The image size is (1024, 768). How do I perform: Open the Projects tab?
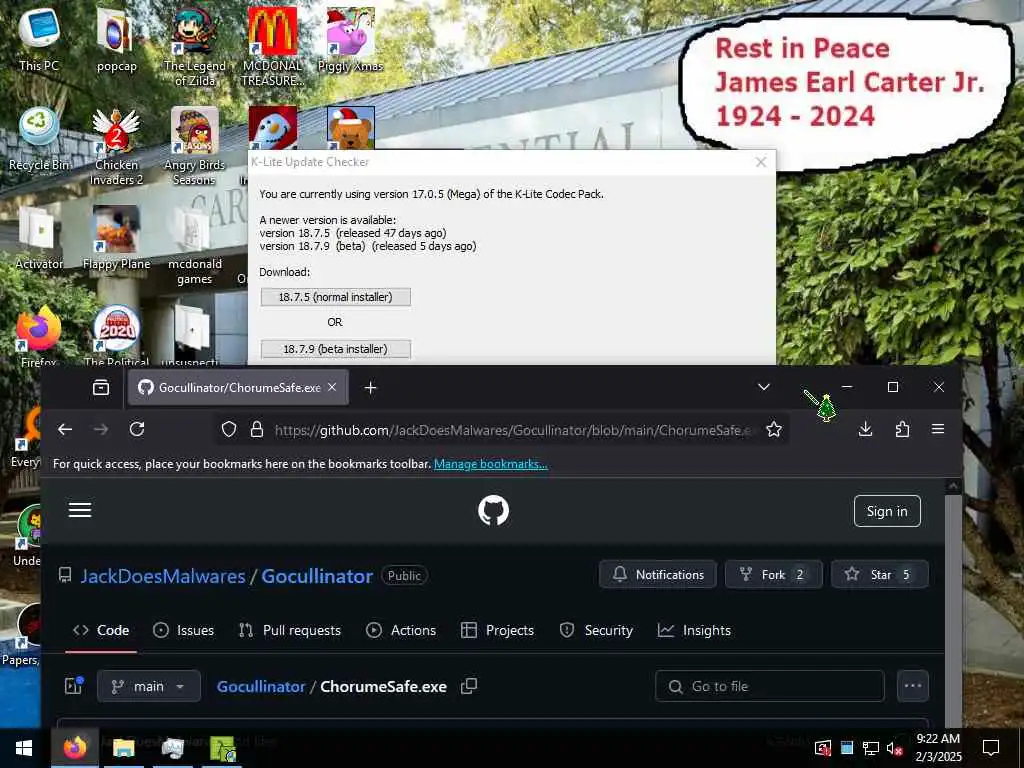[x=497, y=630]
